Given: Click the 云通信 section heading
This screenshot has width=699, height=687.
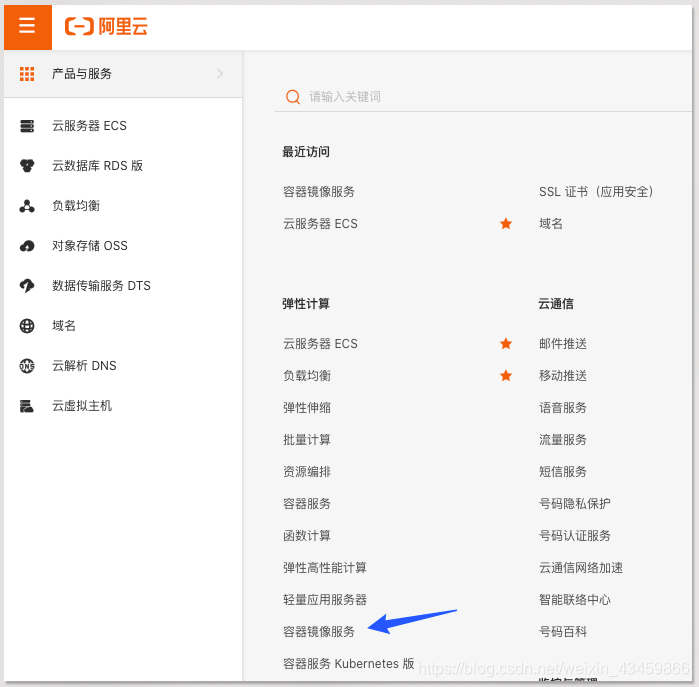Looking at the screenshot, I should click(556, 304).
